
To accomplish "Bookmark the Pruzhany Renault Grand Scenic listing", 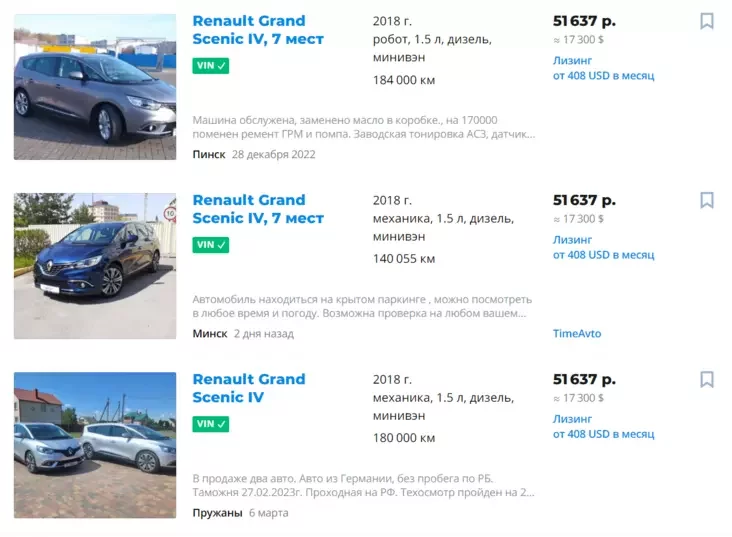I will (x=706, y=379).
